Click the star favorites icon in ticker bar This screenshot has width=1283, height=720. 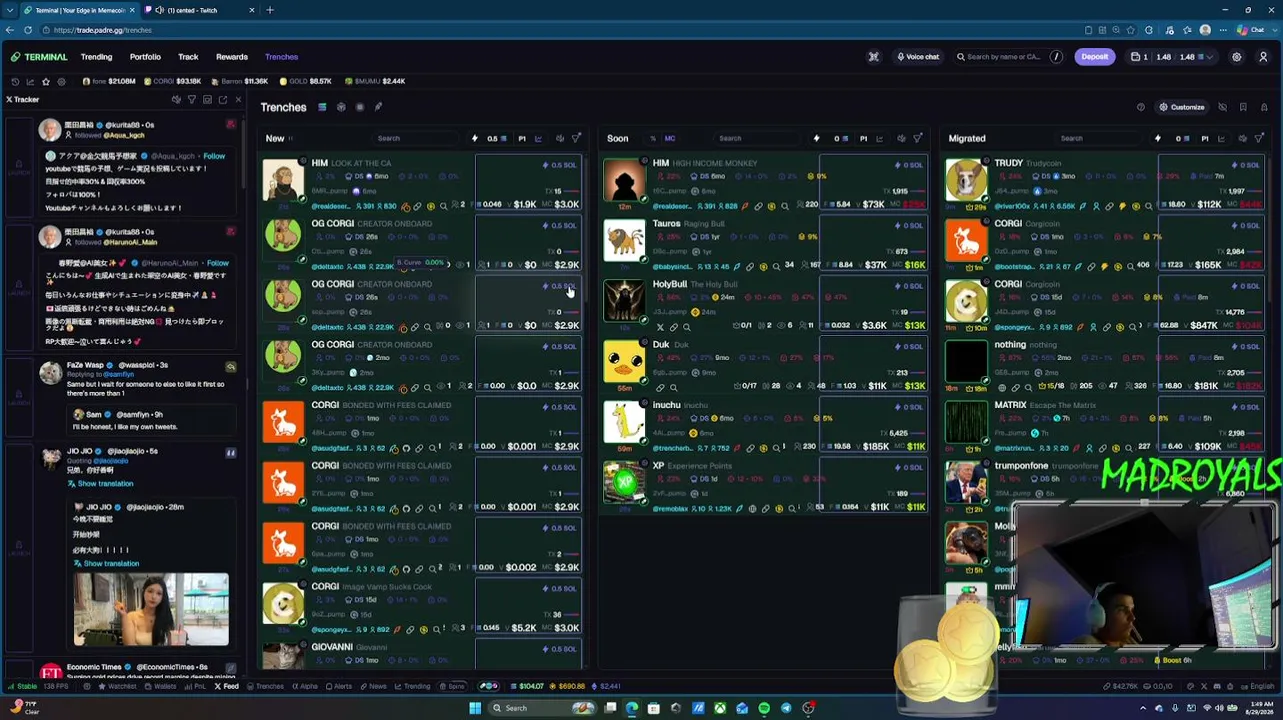45,81
